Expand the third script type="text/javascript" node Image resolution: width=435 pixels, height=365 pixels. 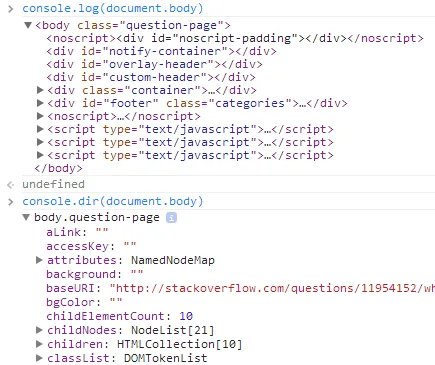40,155
